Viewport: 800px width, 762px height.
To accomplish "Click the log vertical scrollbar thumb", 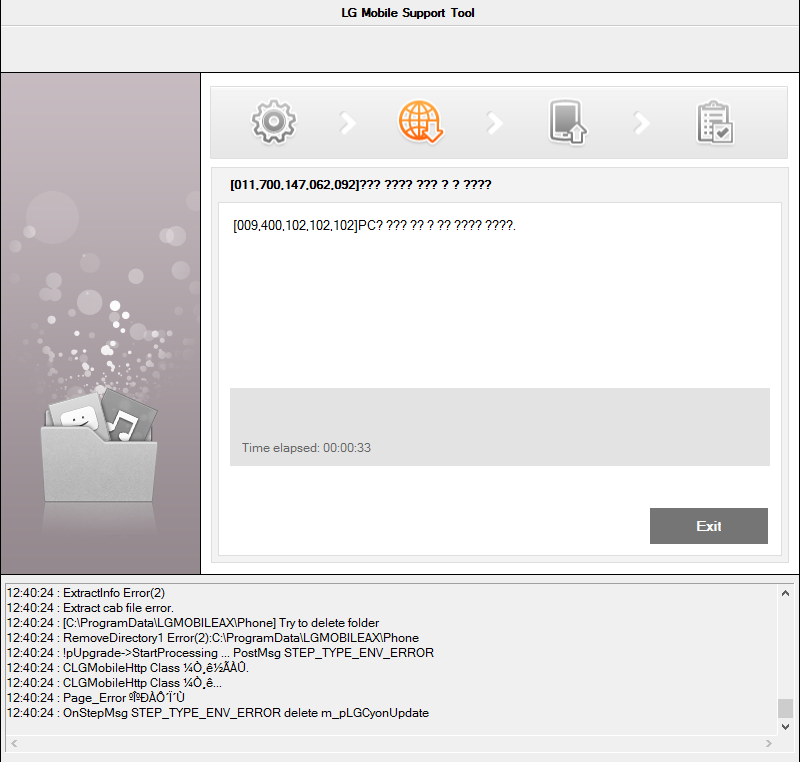I will [x=785, y=708].
